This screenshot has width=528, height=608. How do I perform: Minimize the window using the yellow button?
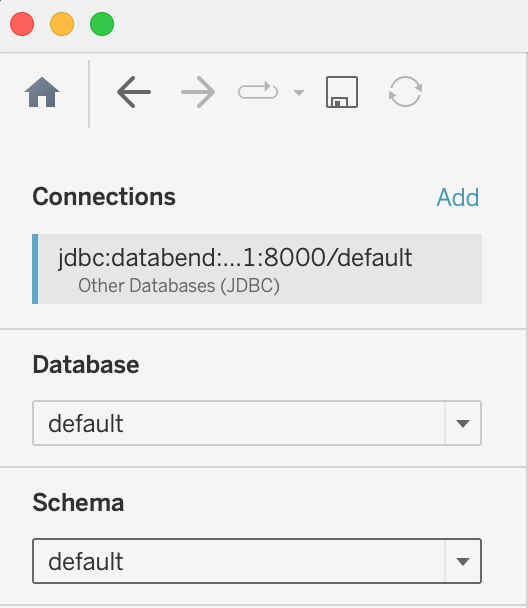tap(62, 24)
